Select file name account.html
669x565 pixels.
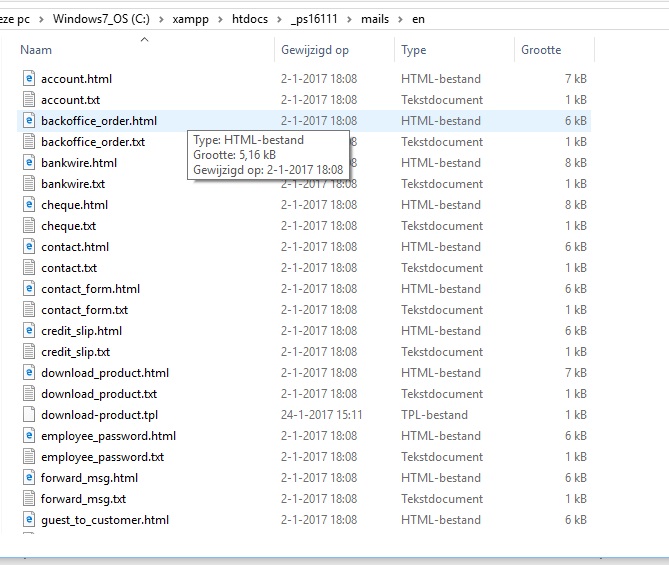76,79
